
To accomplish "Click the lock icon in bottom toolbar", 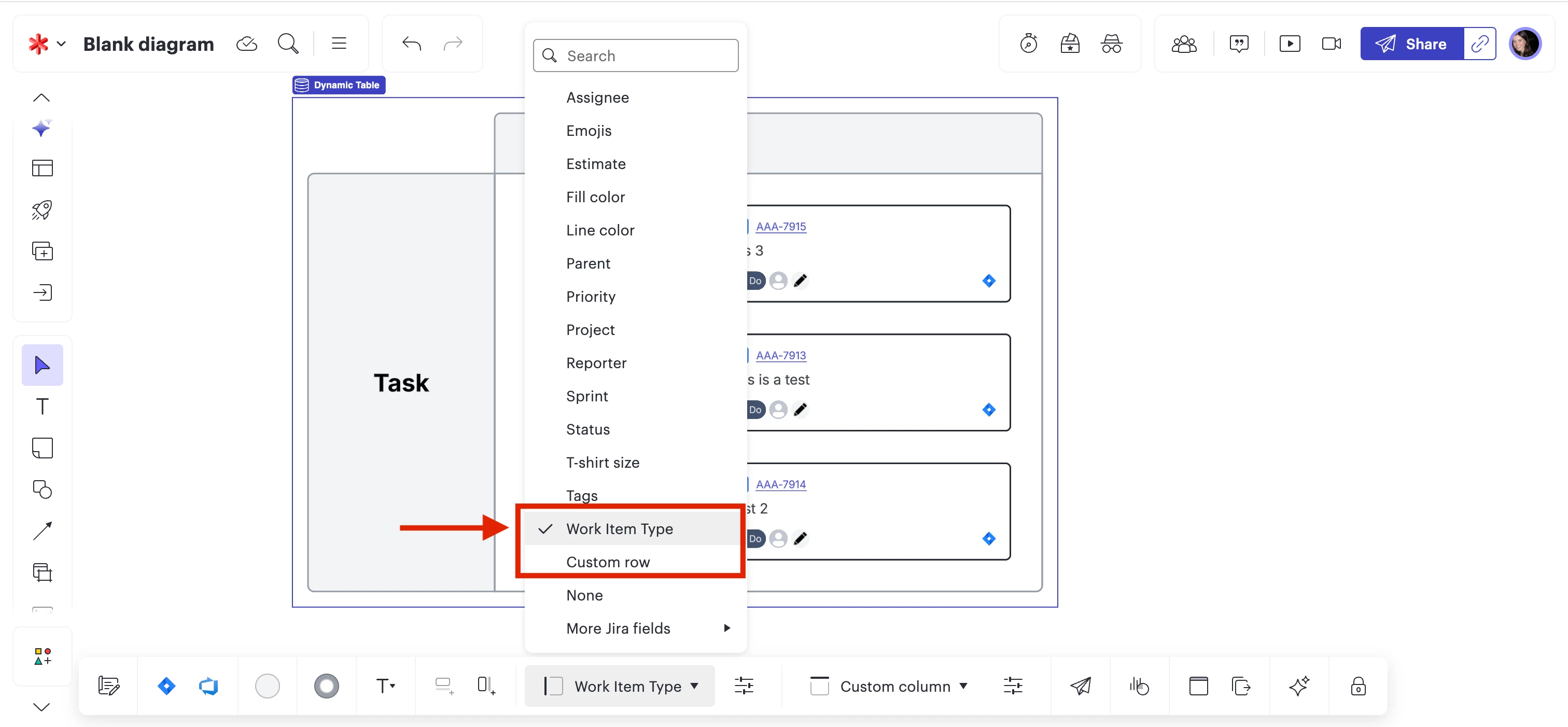I will tap(1357, 686).
